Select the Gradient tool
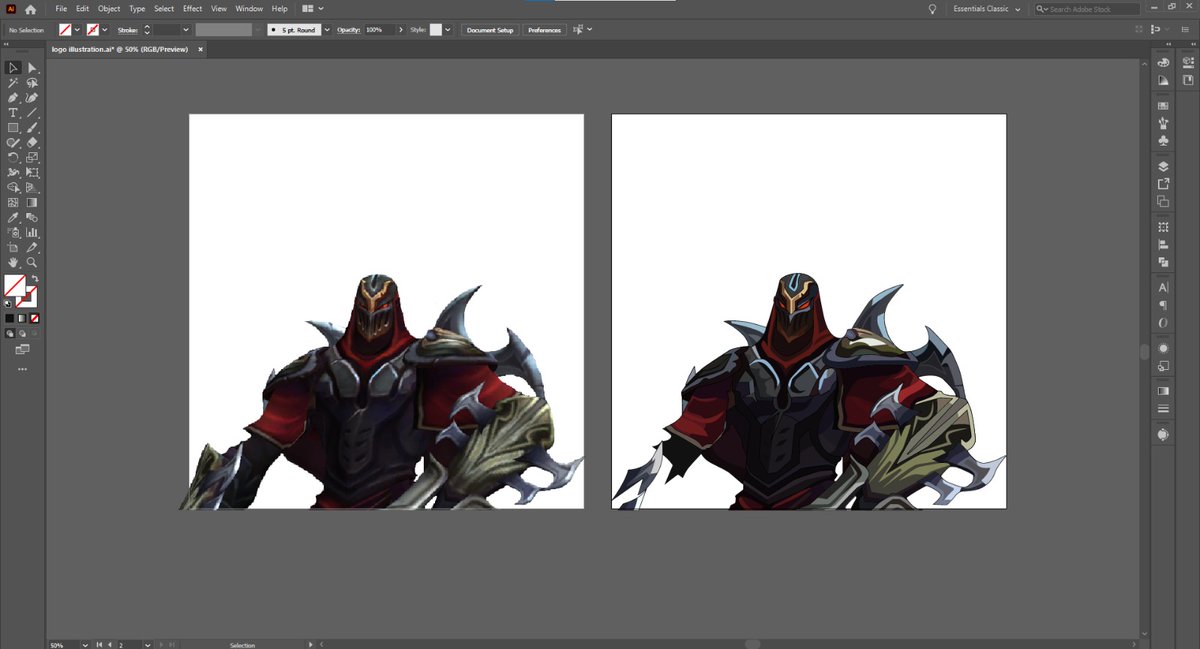 pos(32,202)
